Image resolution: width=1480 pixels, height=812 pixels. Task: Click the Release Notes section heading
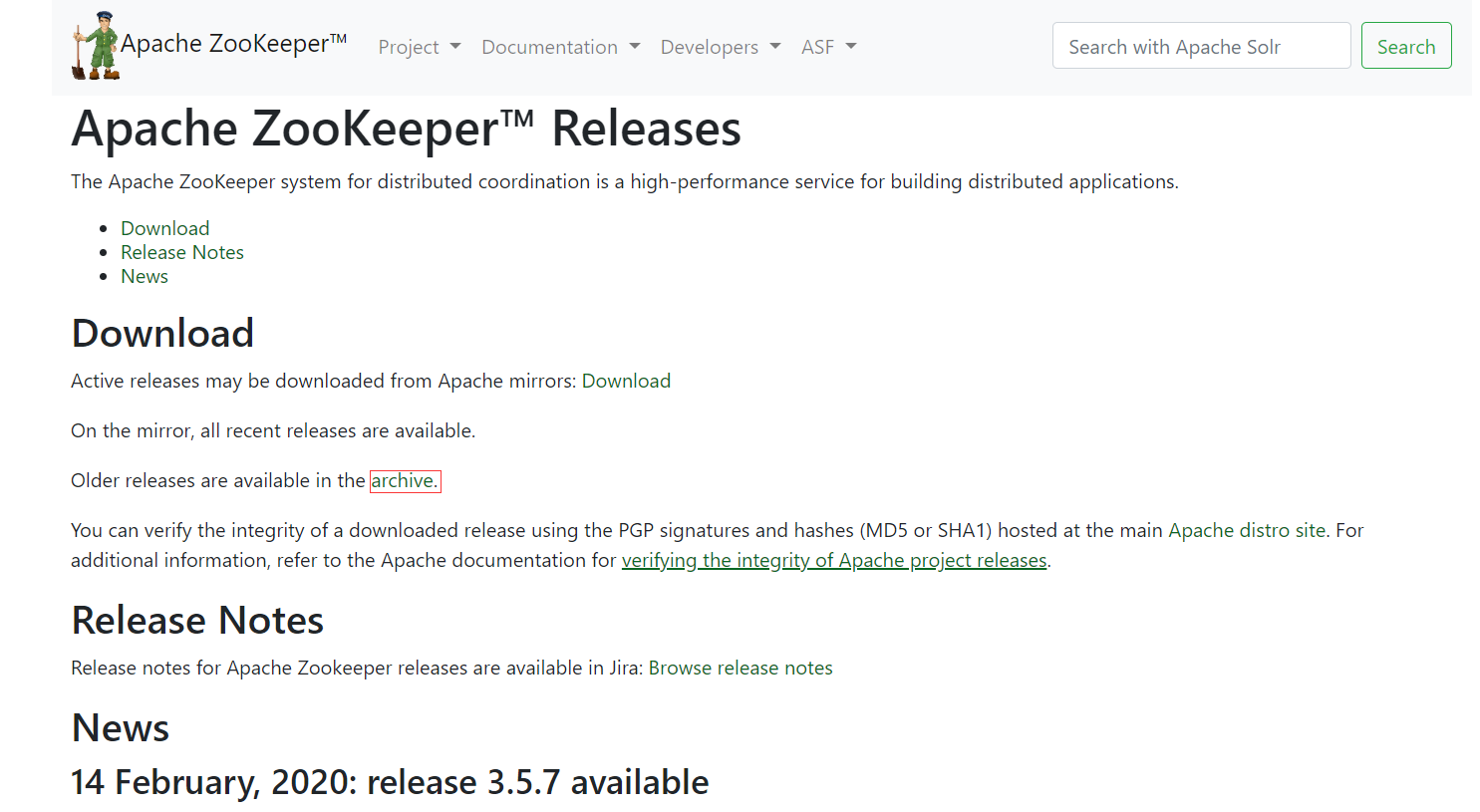click(x=197, y=620)
